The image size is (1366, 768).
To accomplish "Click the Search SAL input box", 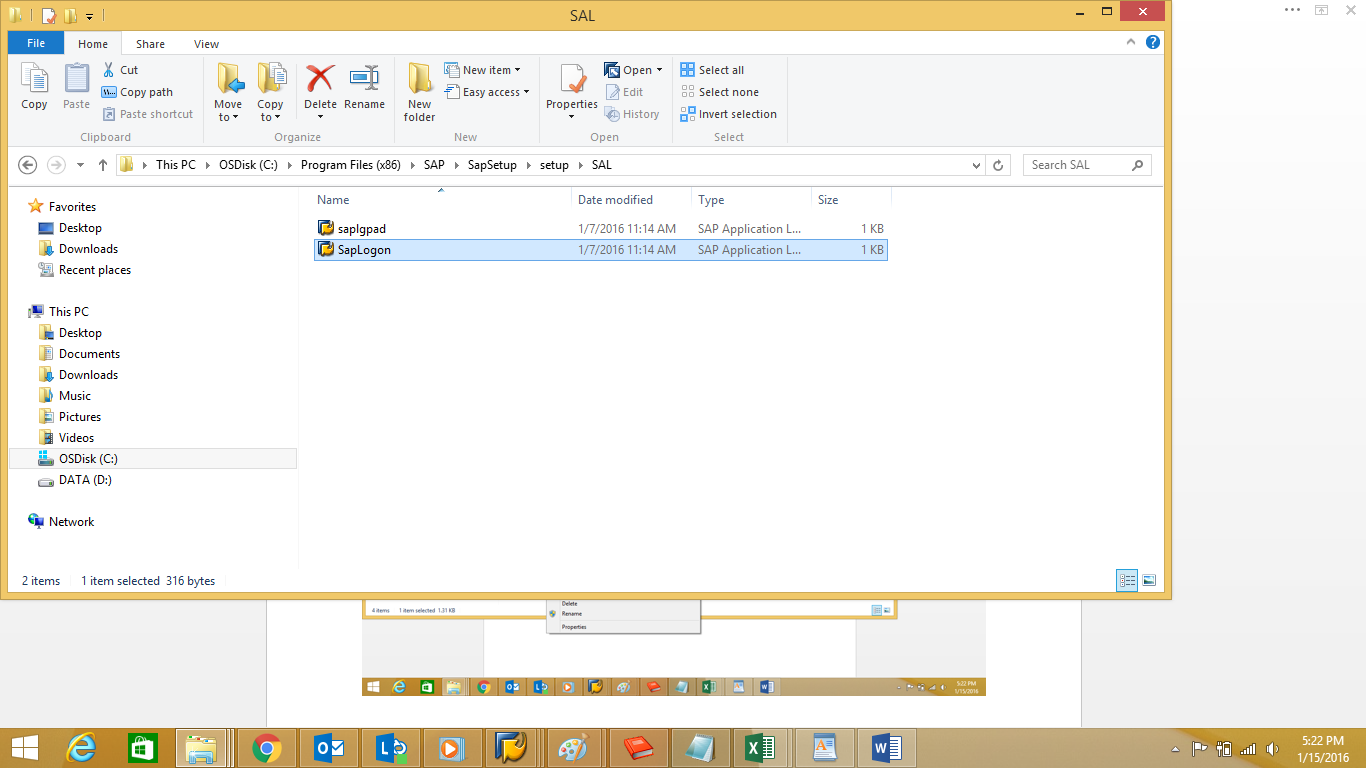I will (x=1077, y=165).
